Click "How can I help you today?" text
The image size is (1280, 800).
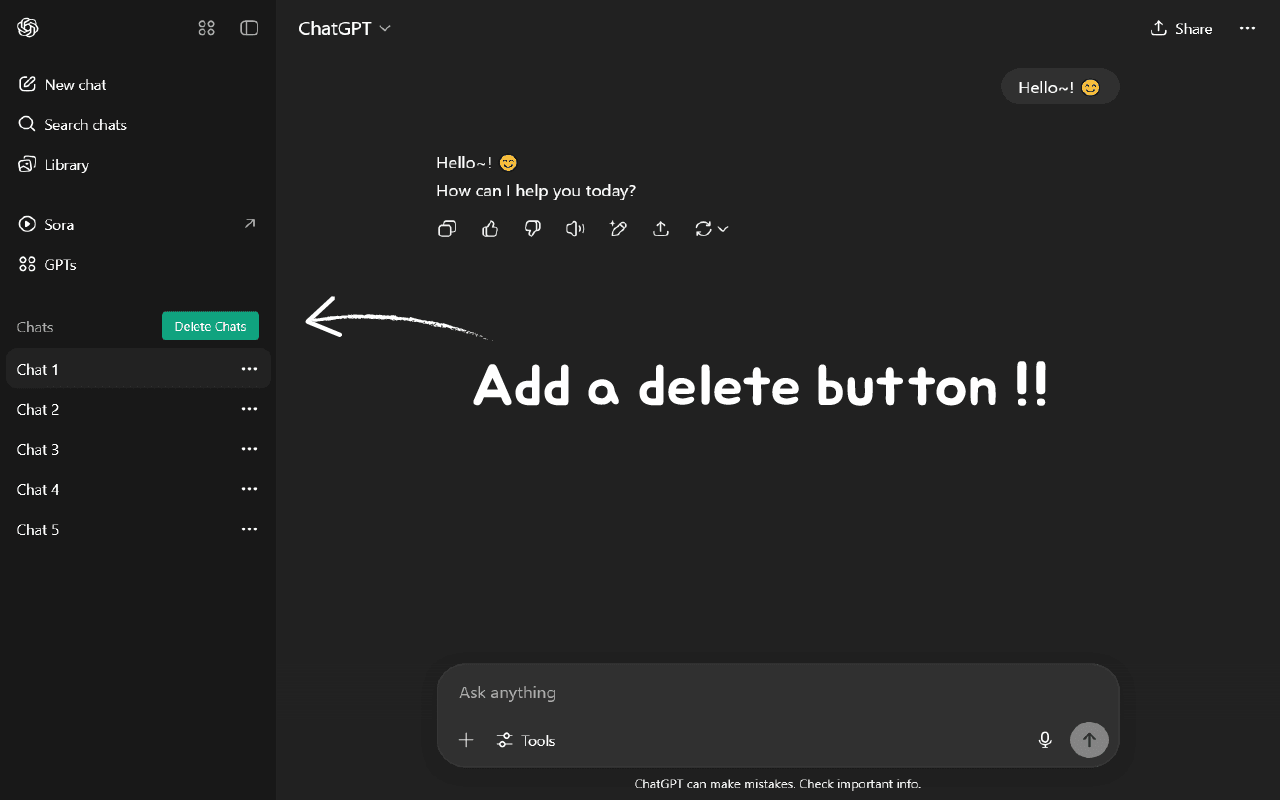point(536,190)
